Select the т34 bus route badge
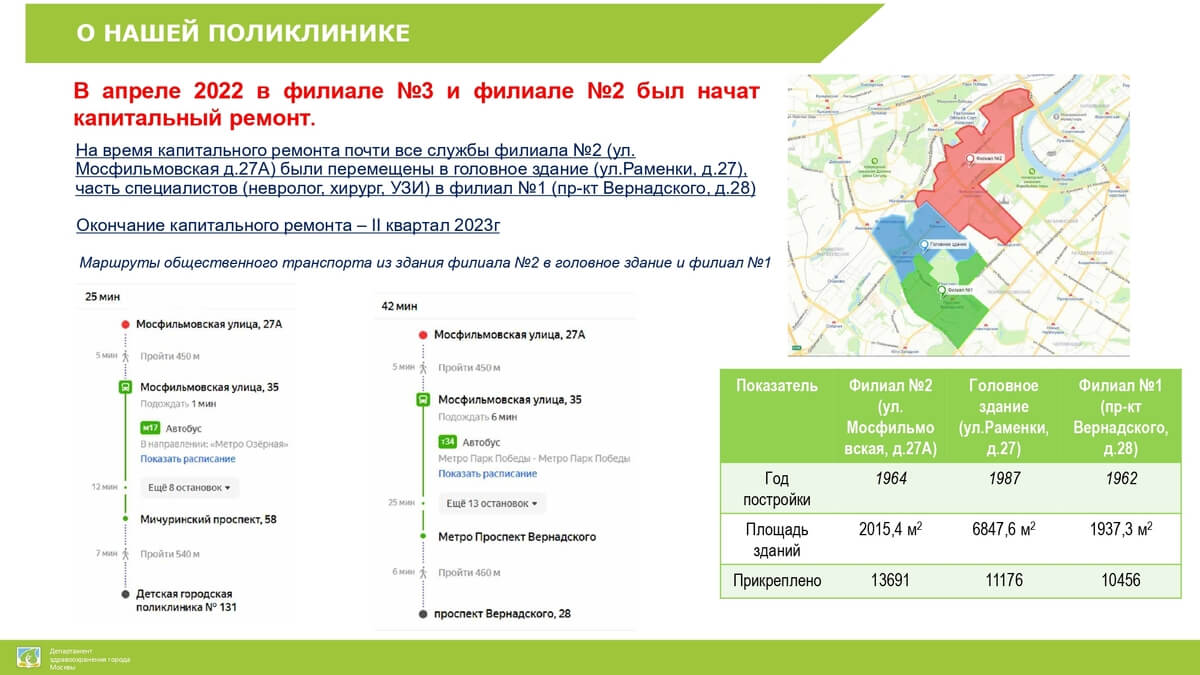Screen dimensions: 1200x675 (x=446, y=442)
